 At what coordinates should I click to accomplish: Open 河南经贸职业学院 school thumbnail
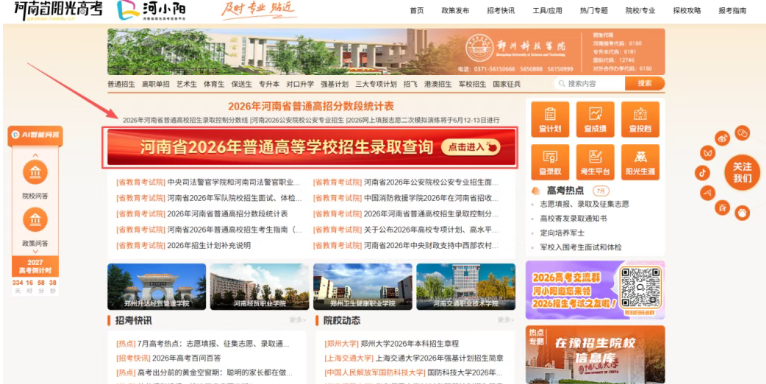click(x=259, y=287)
